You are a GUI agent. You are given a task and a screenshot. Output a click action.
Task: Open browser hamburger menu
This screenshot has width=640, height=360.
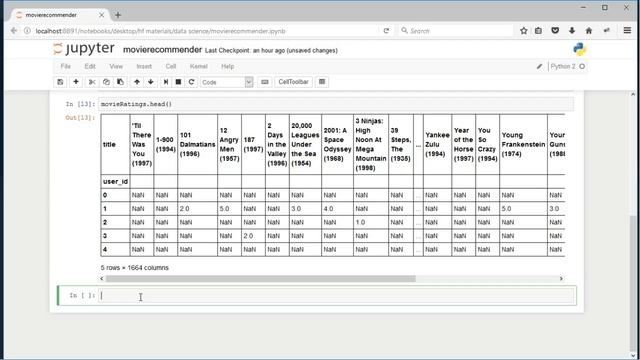pyautogui.click(x=627, y=31)
